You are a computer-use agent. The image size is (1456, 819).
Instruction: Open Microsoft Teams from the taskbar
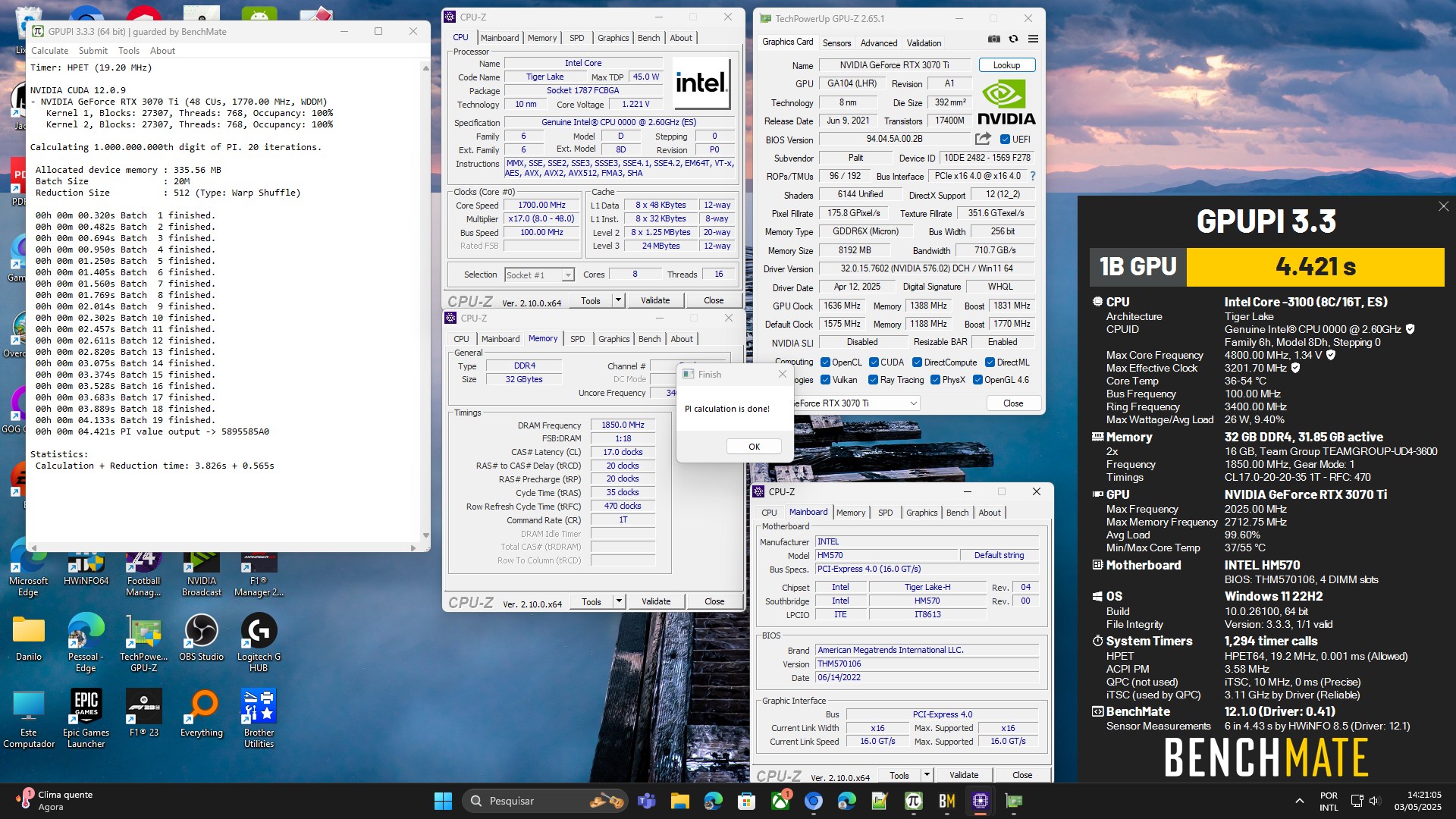point(646,801)
